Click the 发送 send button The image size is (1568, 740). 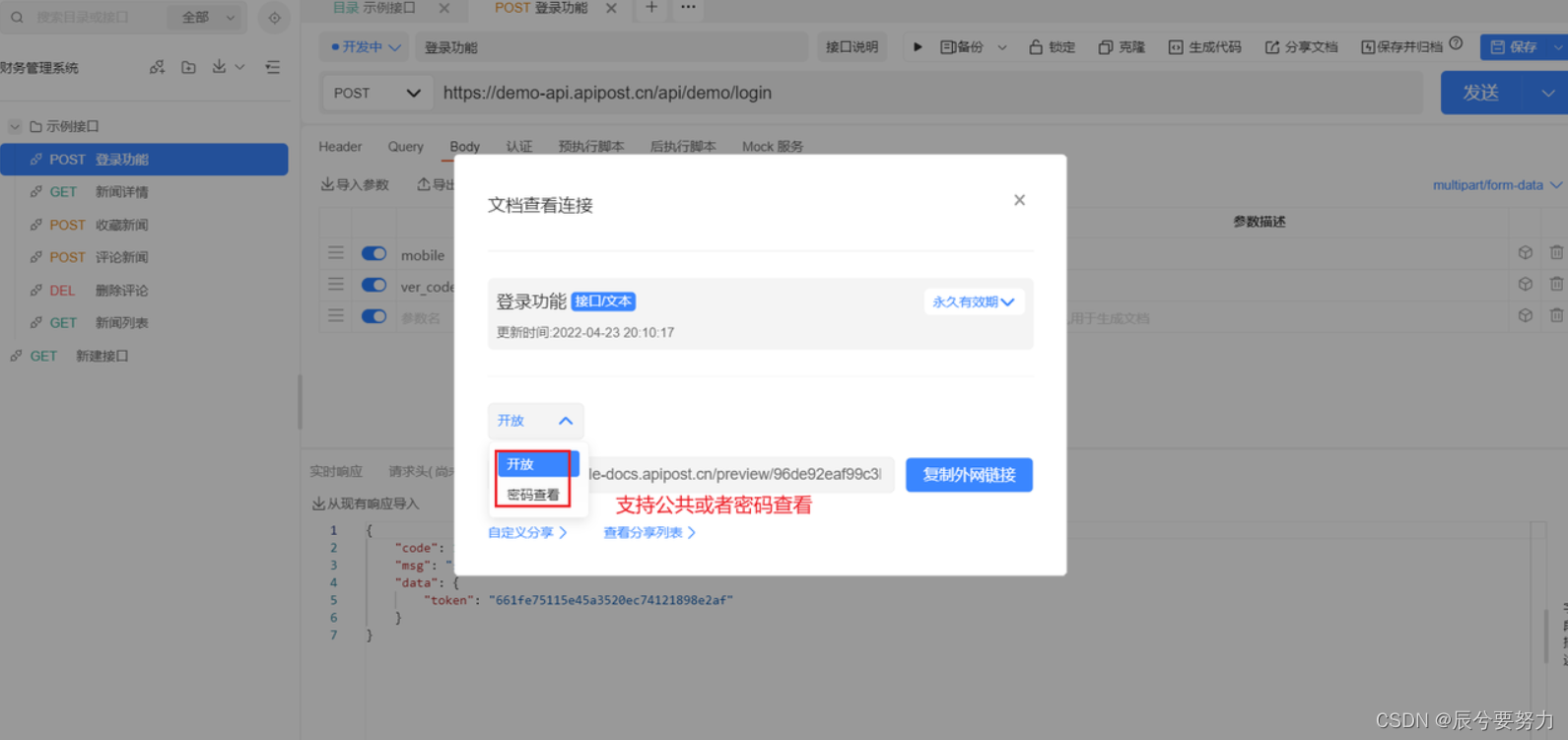point(1481,93)
